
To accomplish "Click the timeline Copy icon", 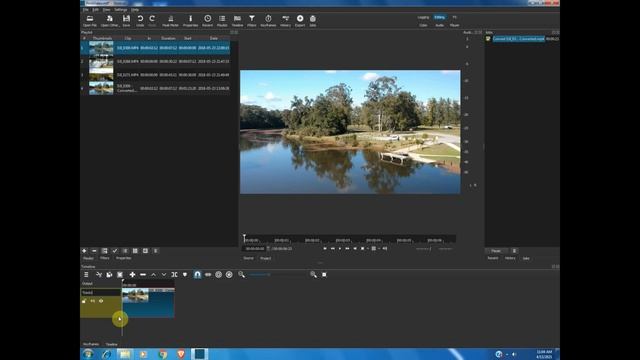I will [109, 275].
